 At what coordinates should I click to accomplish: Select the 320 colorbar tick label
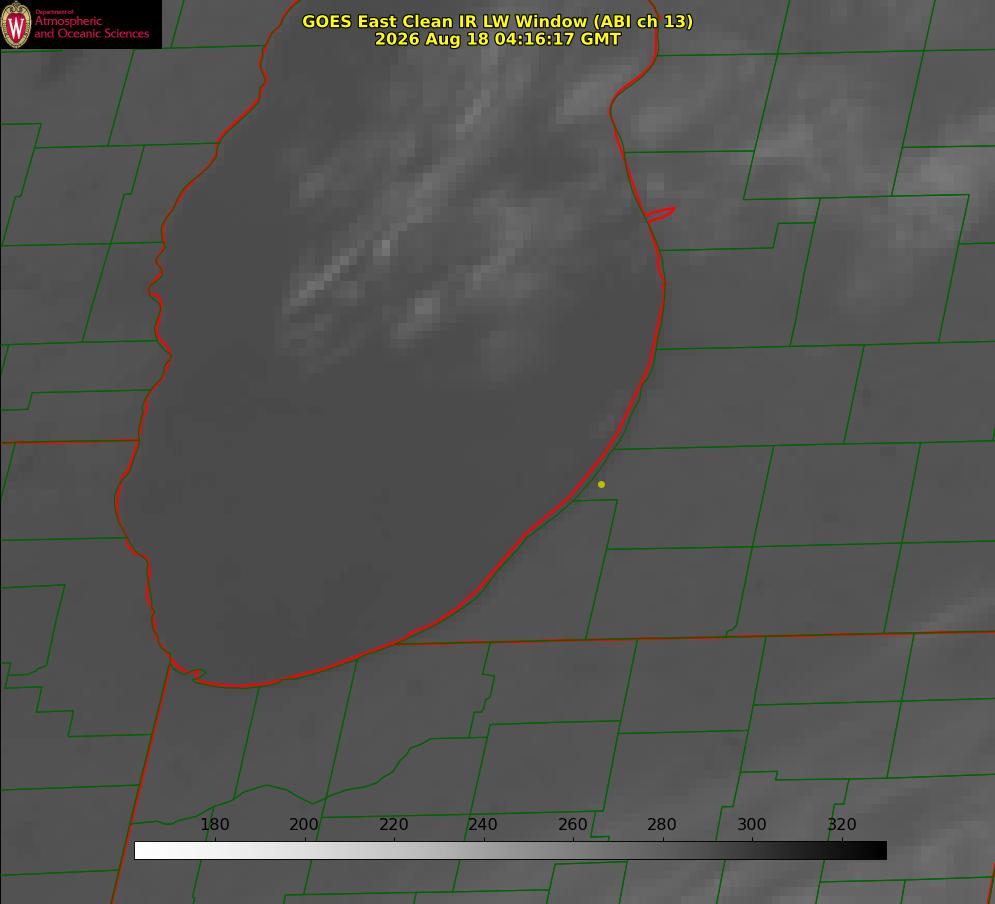tap(842, 824)
